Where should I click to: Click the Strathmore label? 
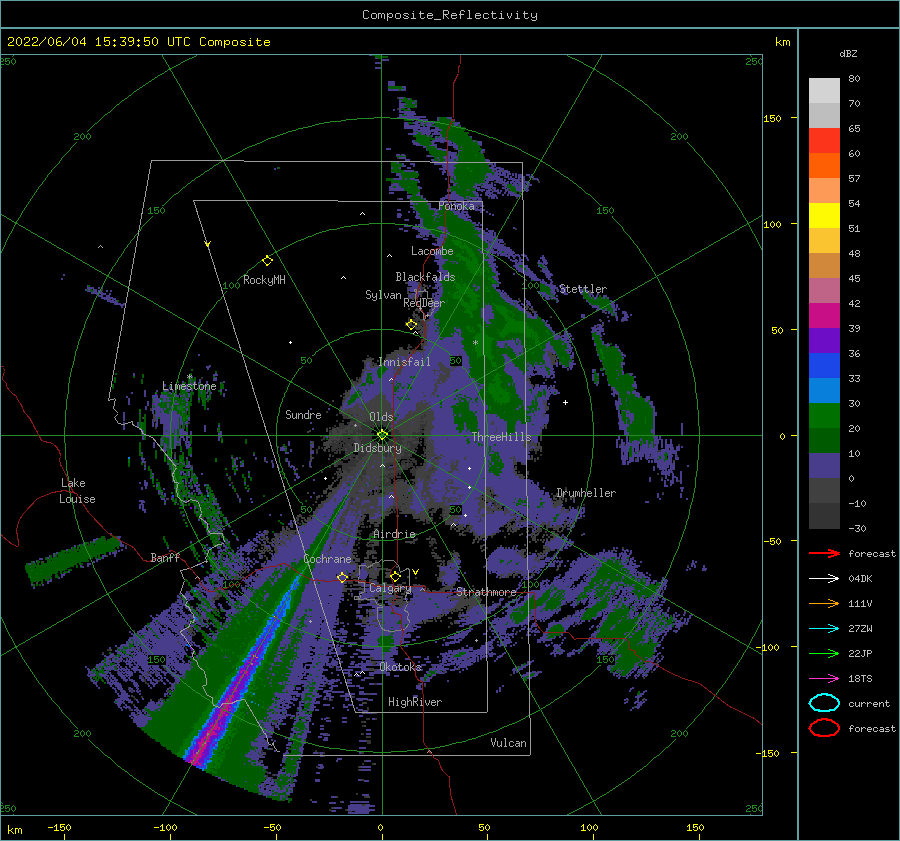[486, 592]
